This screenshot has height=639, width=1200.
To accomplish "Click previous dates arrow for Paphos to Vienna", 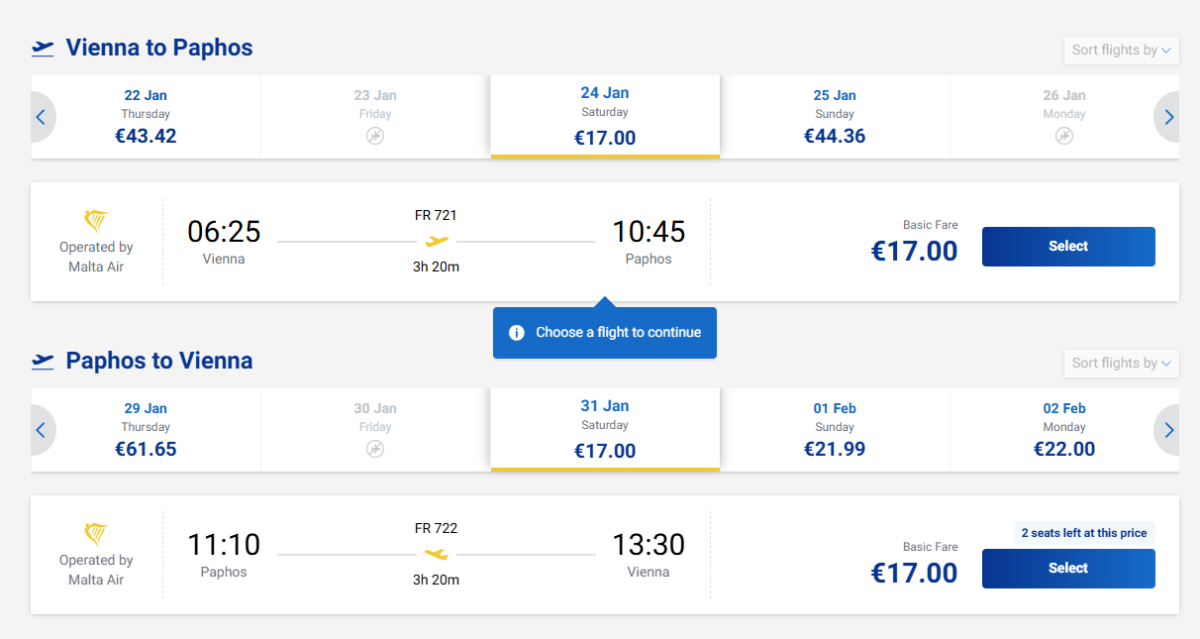I will coord(41,430).
